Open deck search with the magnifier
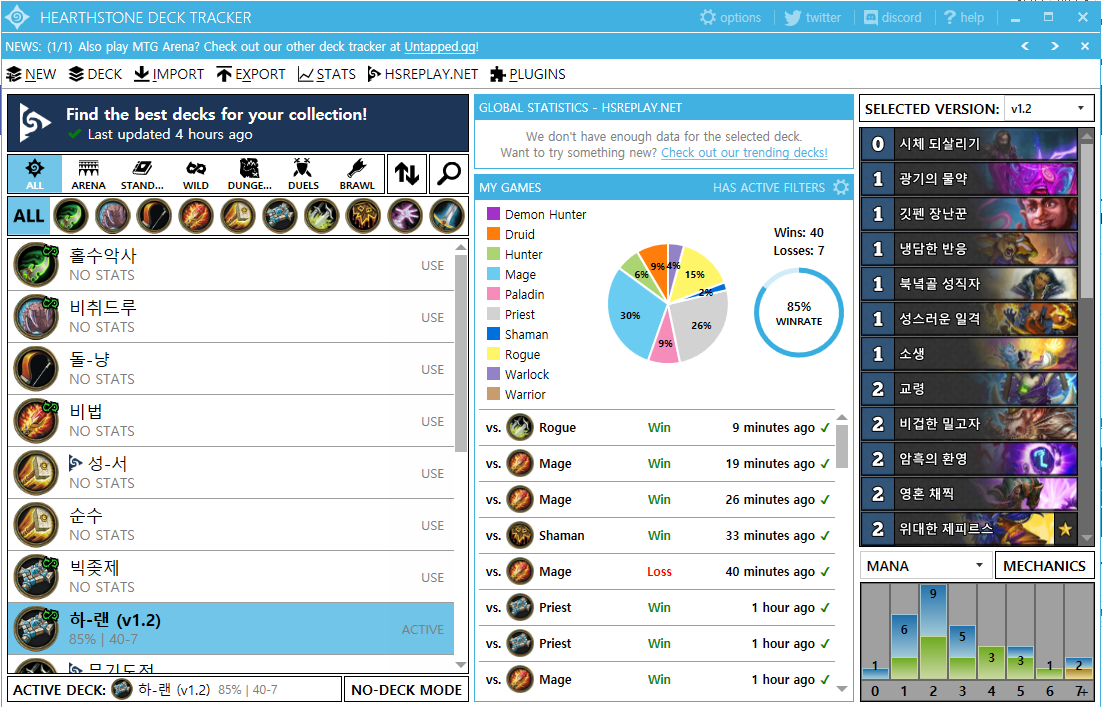 pos(448,174)
